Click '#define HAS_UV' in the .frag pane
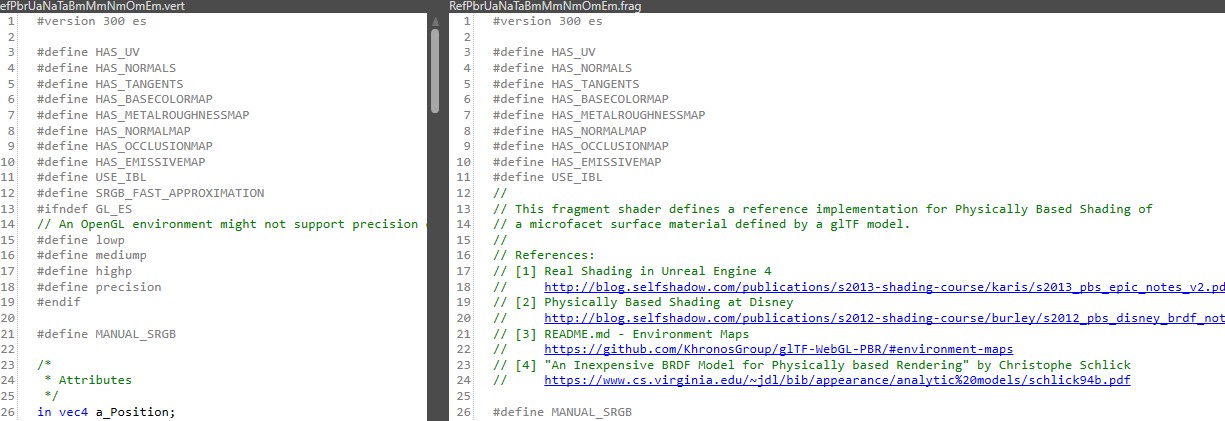This screenshot has height=421, width=1225. pos(545,53)
